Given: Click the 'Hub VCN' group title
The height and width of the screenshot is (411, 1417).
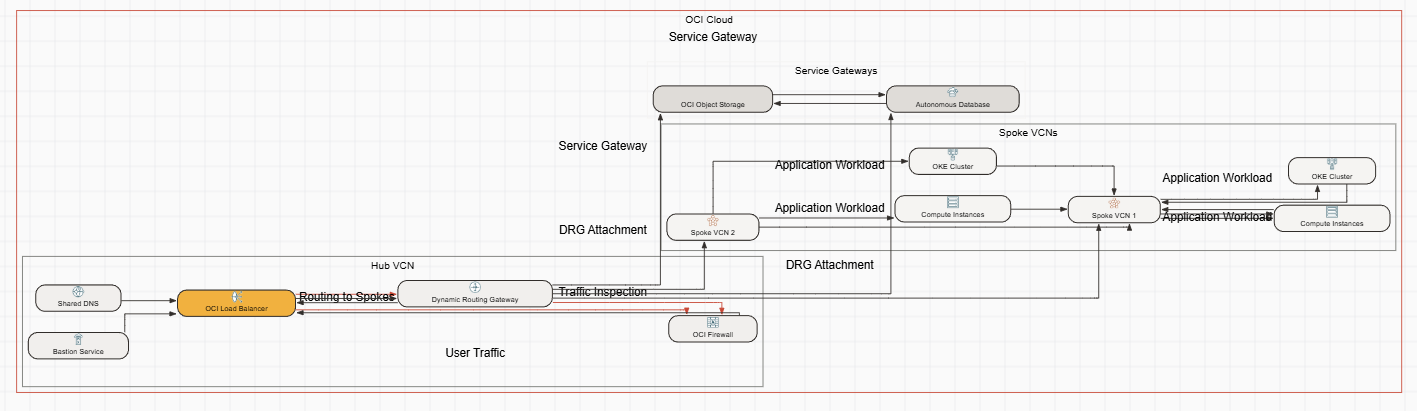Looking at the screenshot, I should [392, 265].
